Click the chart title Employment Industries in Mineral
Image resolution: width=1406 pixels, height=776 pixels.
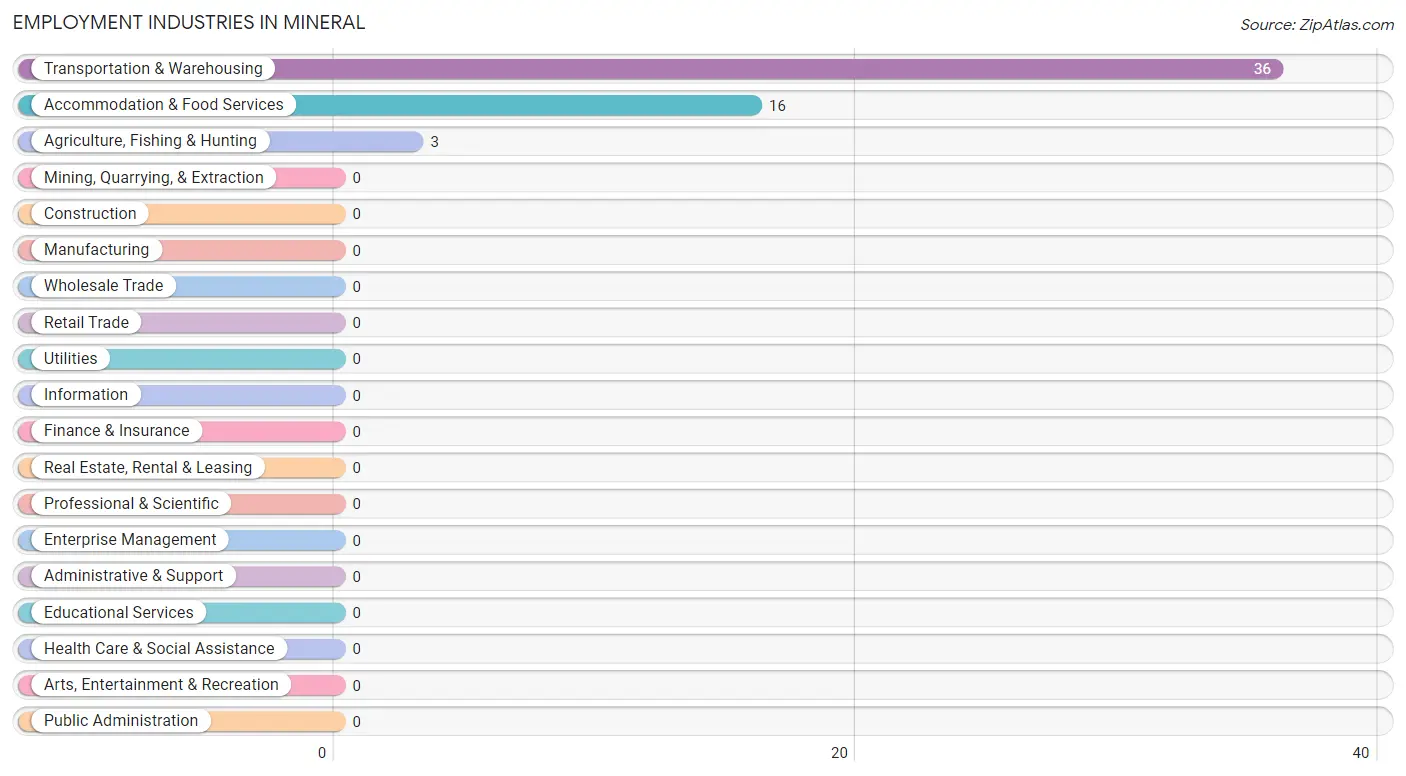pos(189,22)
